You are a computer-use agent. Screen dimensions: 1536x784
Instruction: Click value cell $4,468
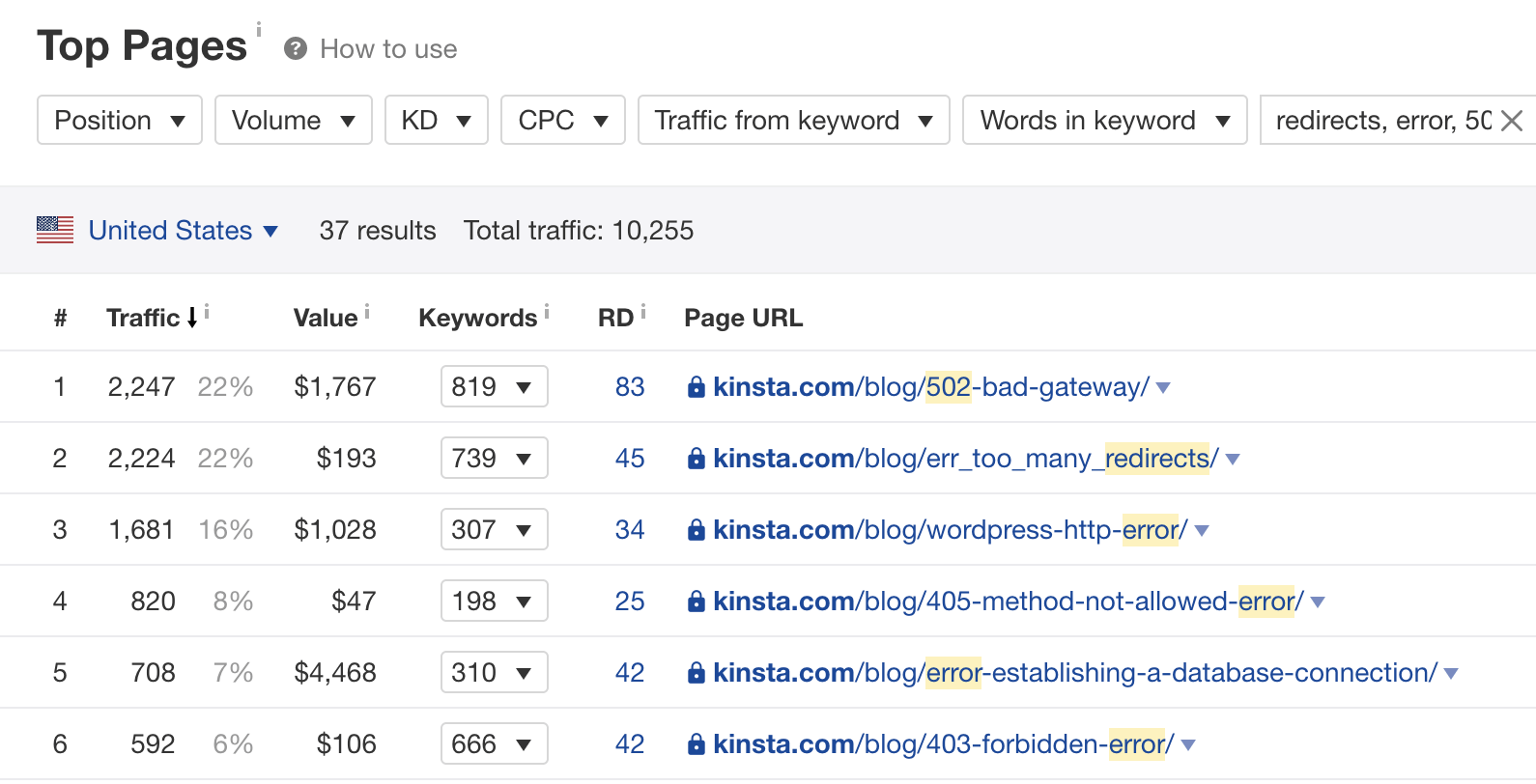[x=335, y=673]
